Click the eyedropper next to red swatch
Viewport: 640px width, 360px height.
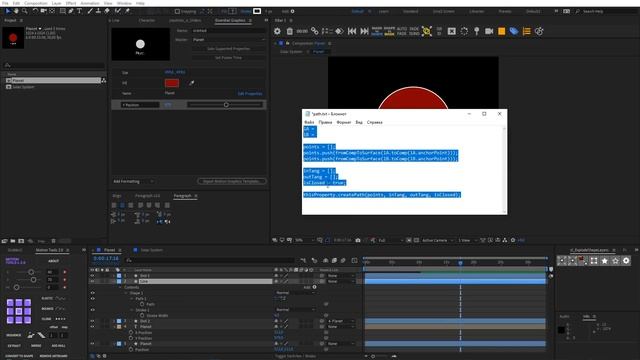(x=191, y=83)
